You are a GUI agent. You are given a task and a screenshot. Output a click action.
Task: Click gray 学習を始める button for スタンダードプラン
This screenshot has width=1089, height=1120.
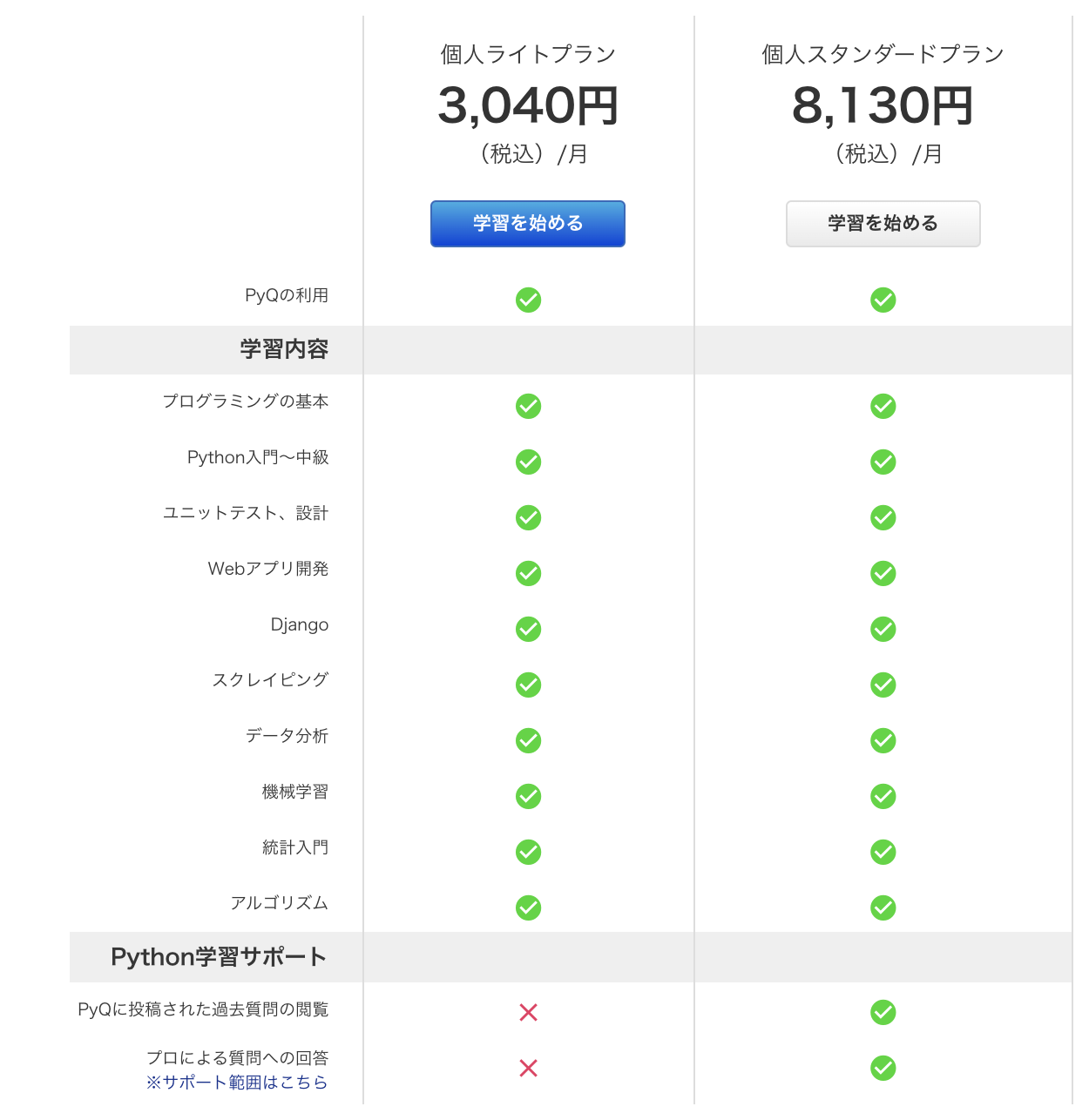click(883, 224)
